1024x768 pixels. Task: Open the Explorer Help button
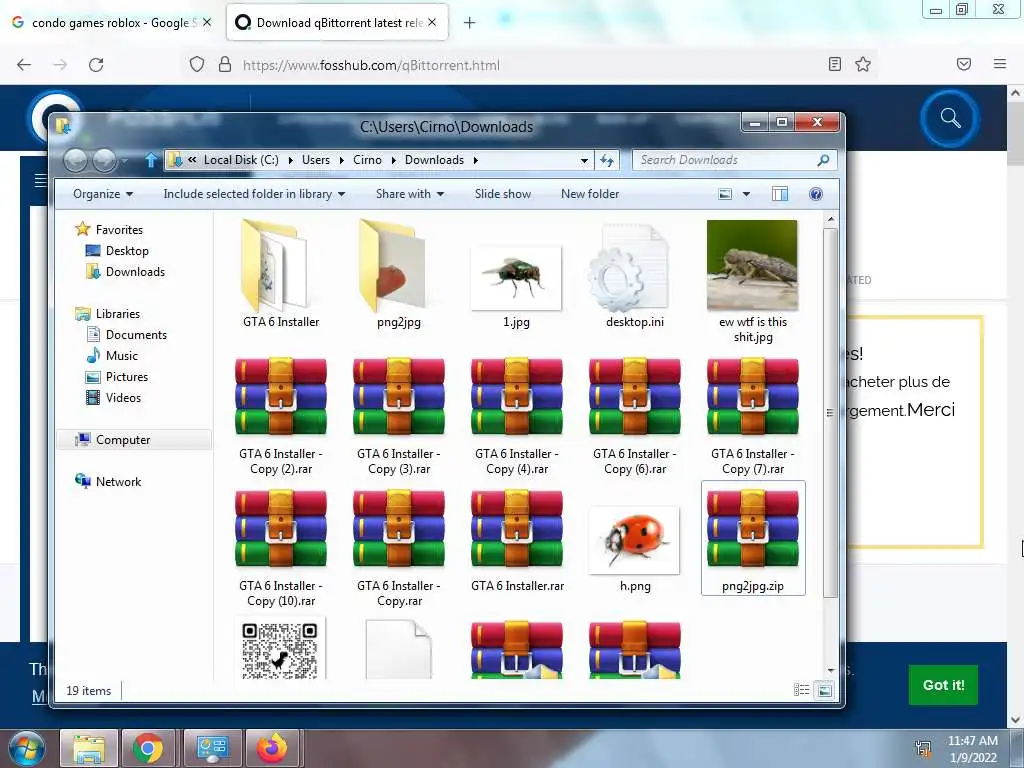(x=816, y=194)
